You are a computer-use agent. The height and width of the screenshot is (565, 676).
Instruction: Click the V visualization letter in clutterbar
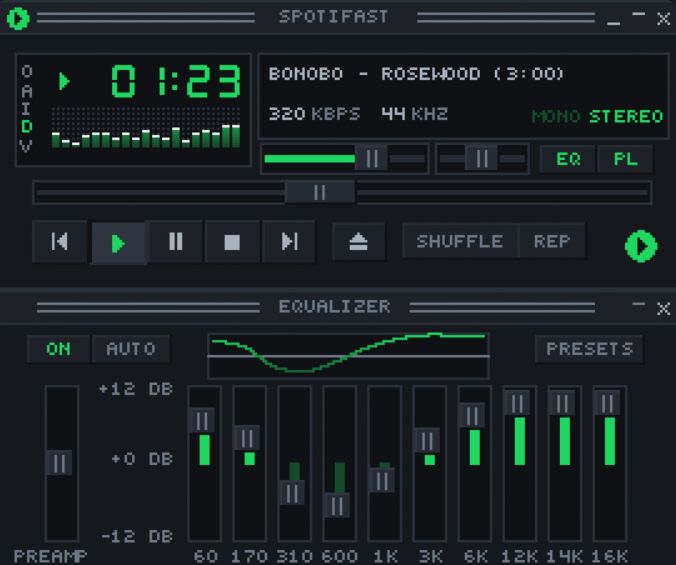(26, 146)
